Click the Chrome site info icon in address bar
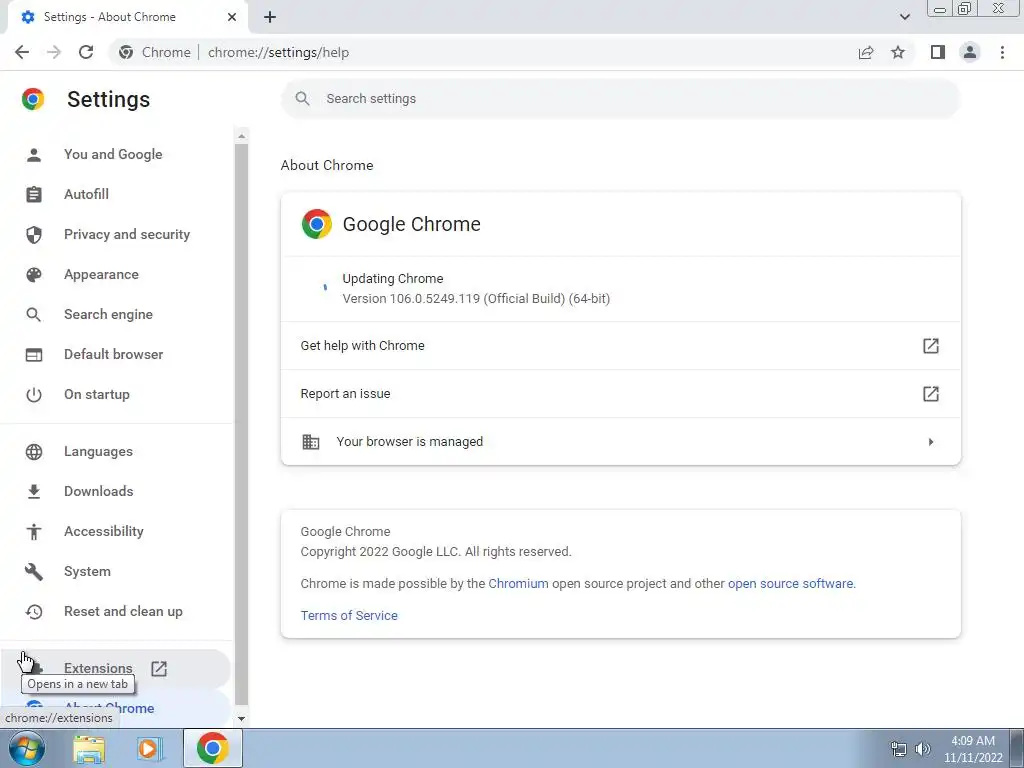The width and height of the screenshot is (1024, 768). pos(126,52)
